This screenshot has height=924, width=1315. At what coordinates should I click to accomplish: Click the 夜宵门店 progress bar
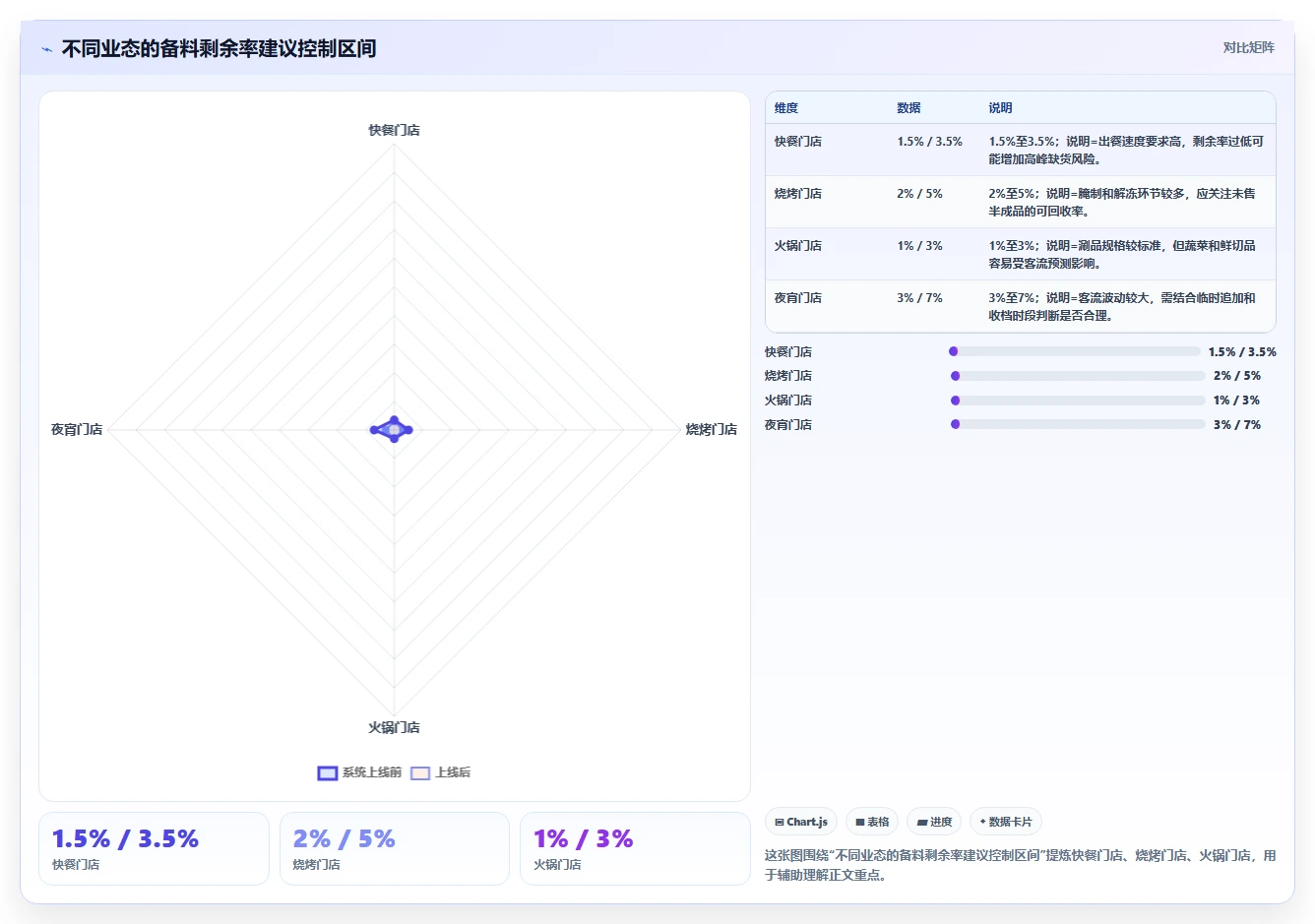(x=1078, y=424)
